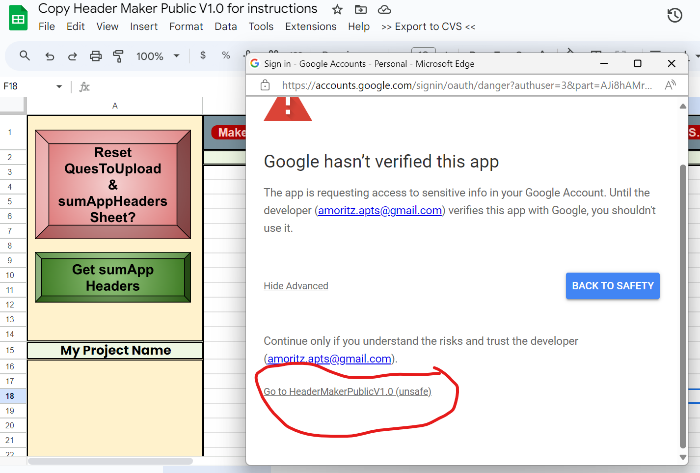This screenshot has width=700, height=473.
Task: Click Go to HeaderMakerPublicV1.0 (unsafe) link
Action: (x=347, y=391)
